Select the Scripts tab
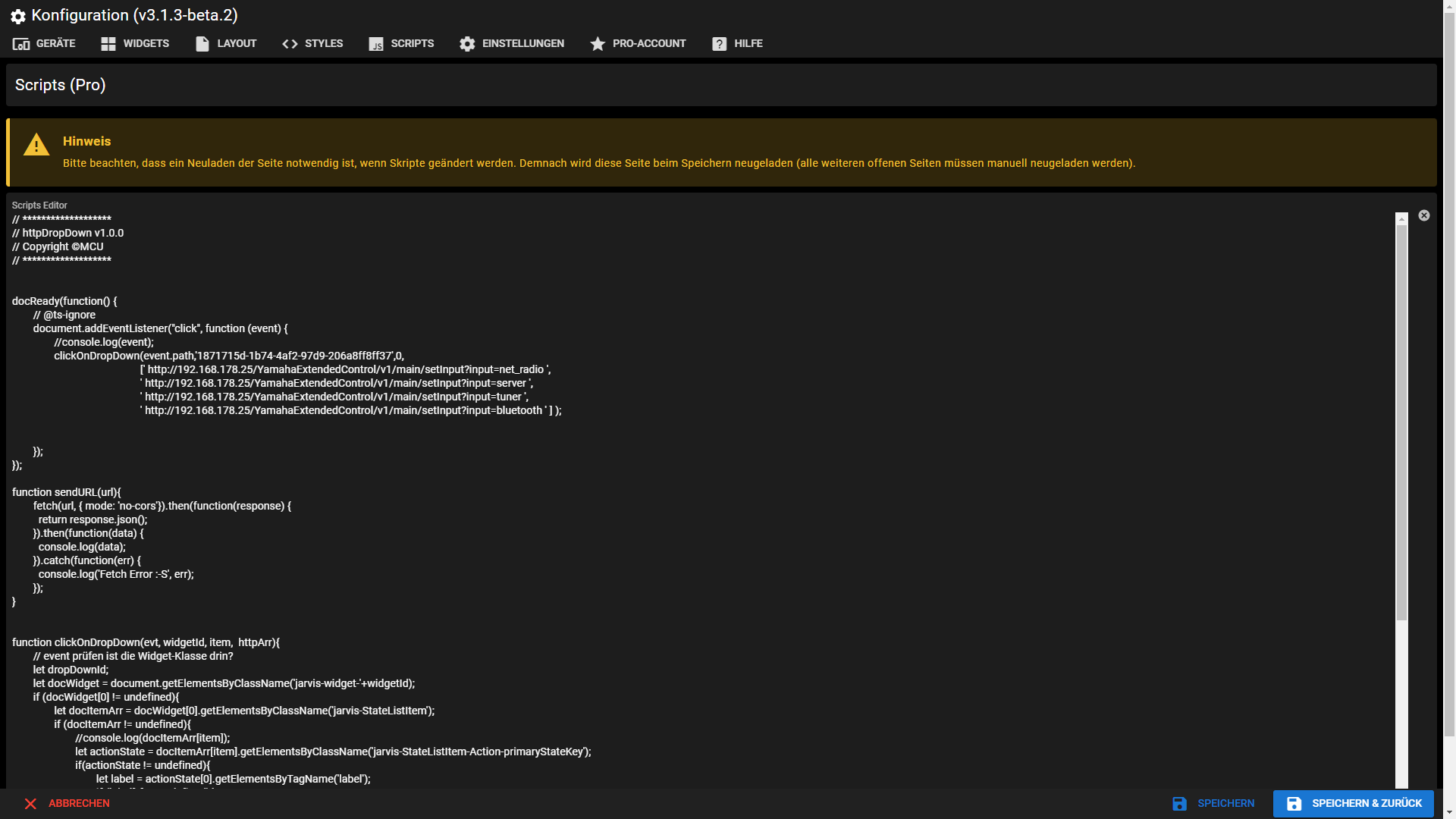Image resolution: width=1456 pixels, height=819 pixels. [x=401, y=44]
